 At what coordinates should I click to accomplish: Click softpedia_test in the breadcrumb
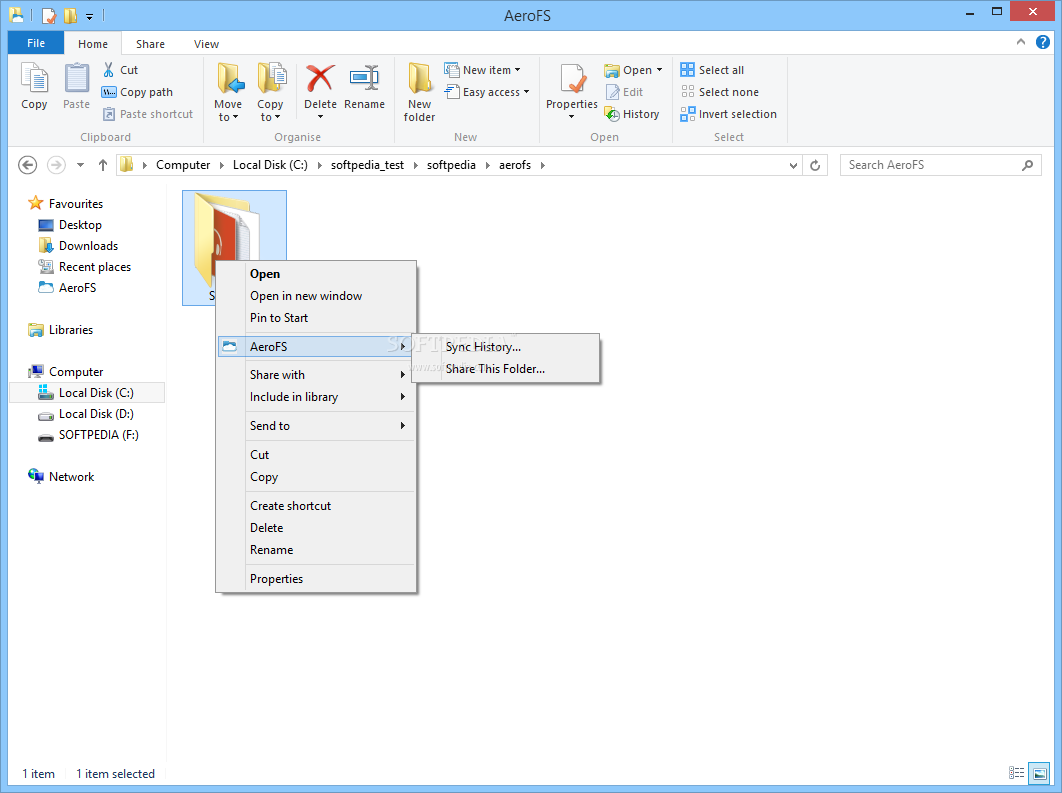[367, 165]
